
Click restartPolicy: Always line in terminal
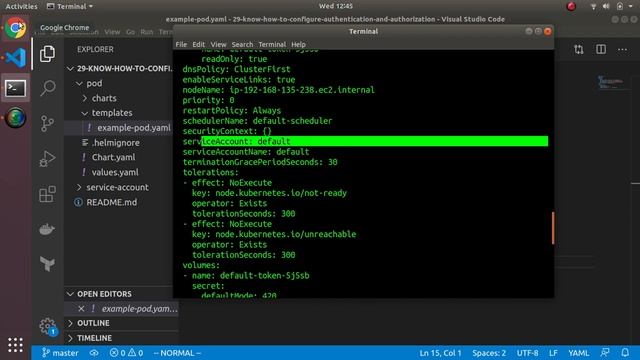[x=232, y=111]
